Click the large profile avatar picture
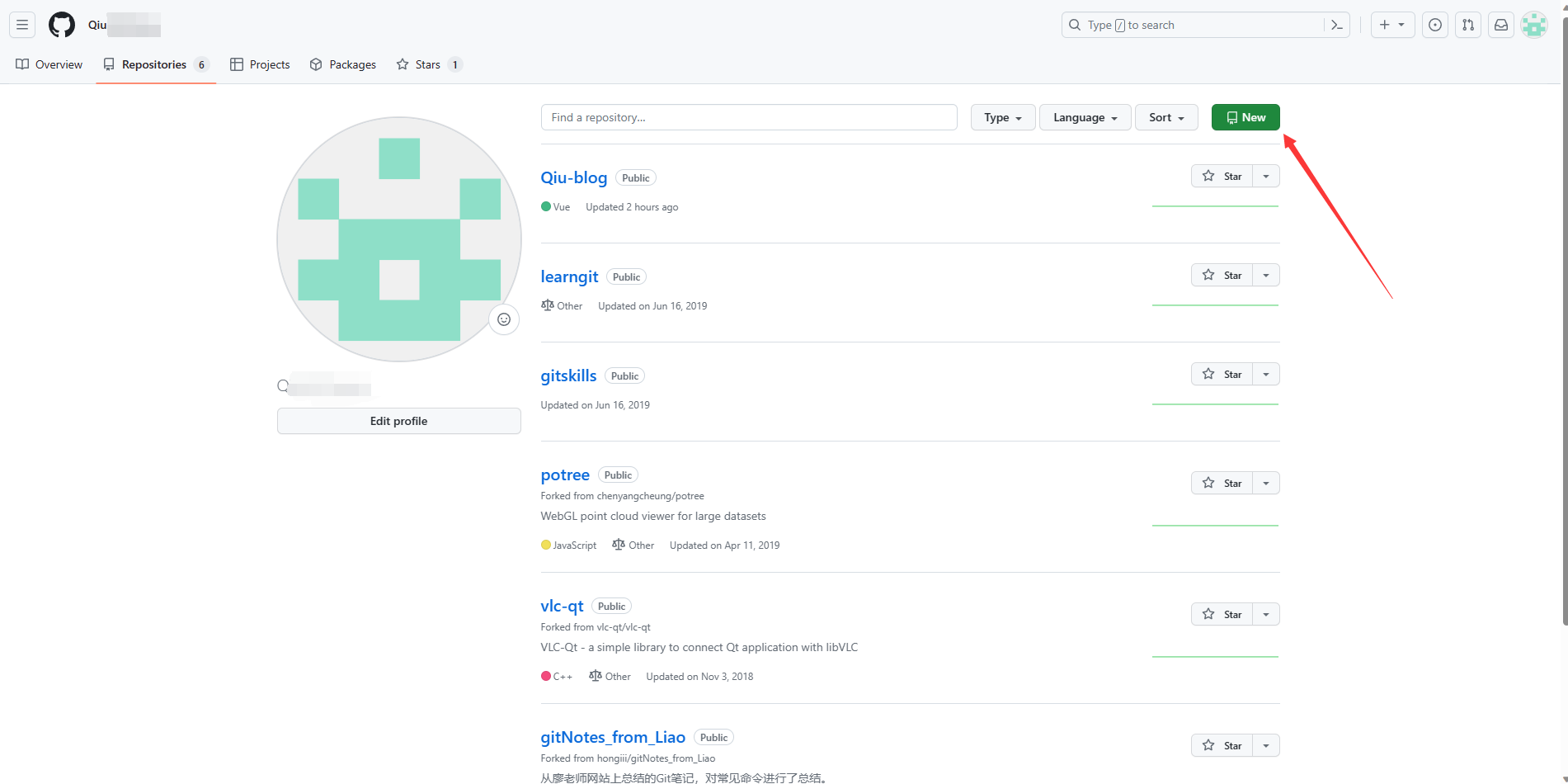 coord(399,239)
